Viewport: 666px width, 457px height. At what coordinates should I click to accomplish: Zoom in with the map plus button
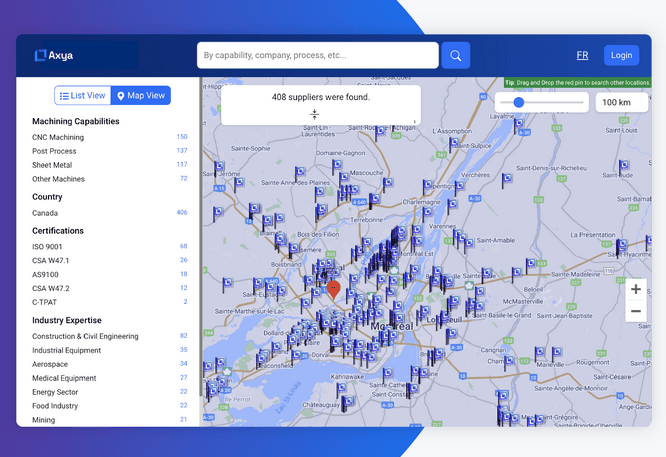coord(636,289)
